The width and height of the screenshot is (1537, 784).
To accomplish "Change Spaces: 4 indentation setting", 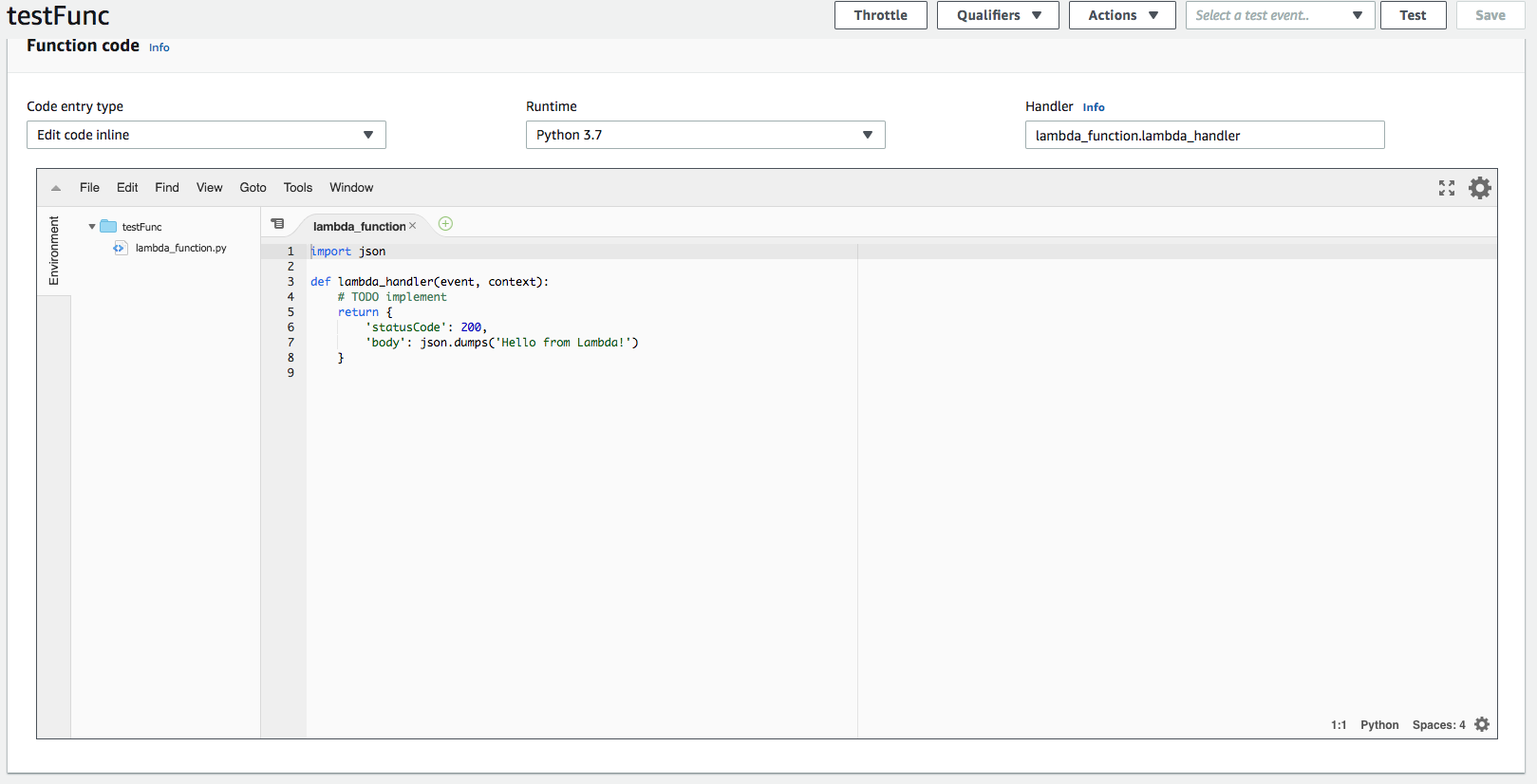I will pos(1438,725).
